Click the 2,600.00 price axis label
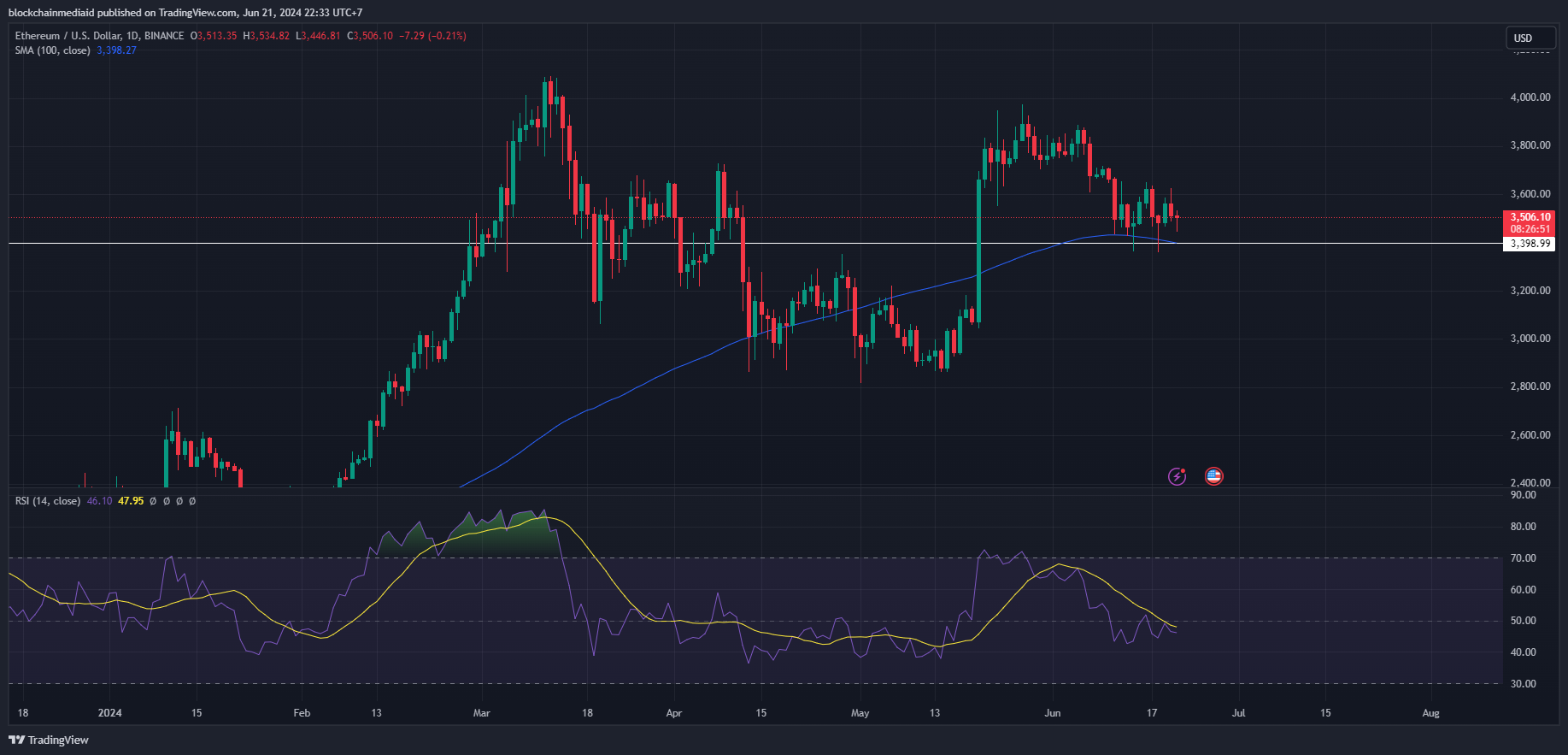 click(1530, 435)
